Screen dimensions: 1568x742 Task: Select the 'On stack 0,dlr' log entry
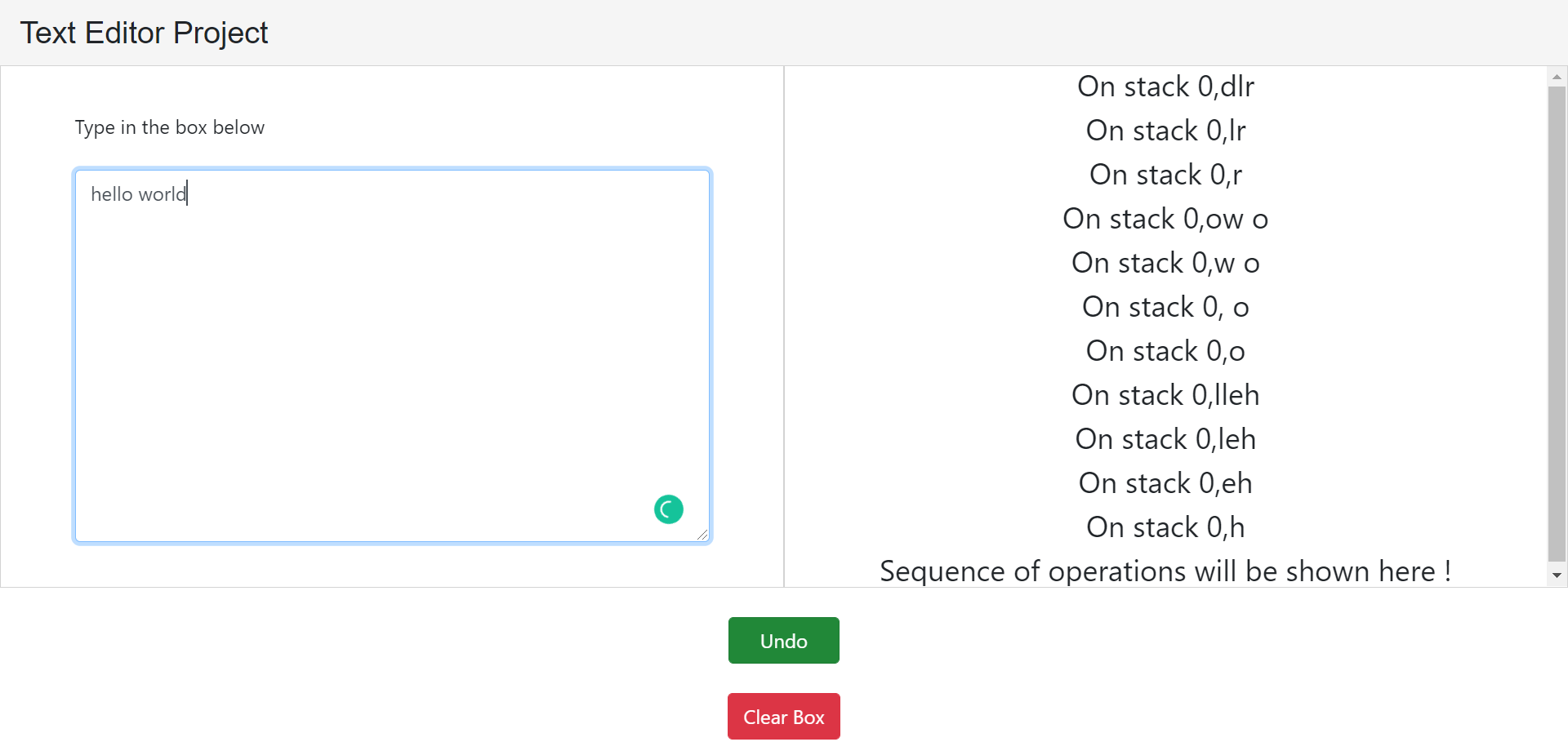tap(1165, 87)
